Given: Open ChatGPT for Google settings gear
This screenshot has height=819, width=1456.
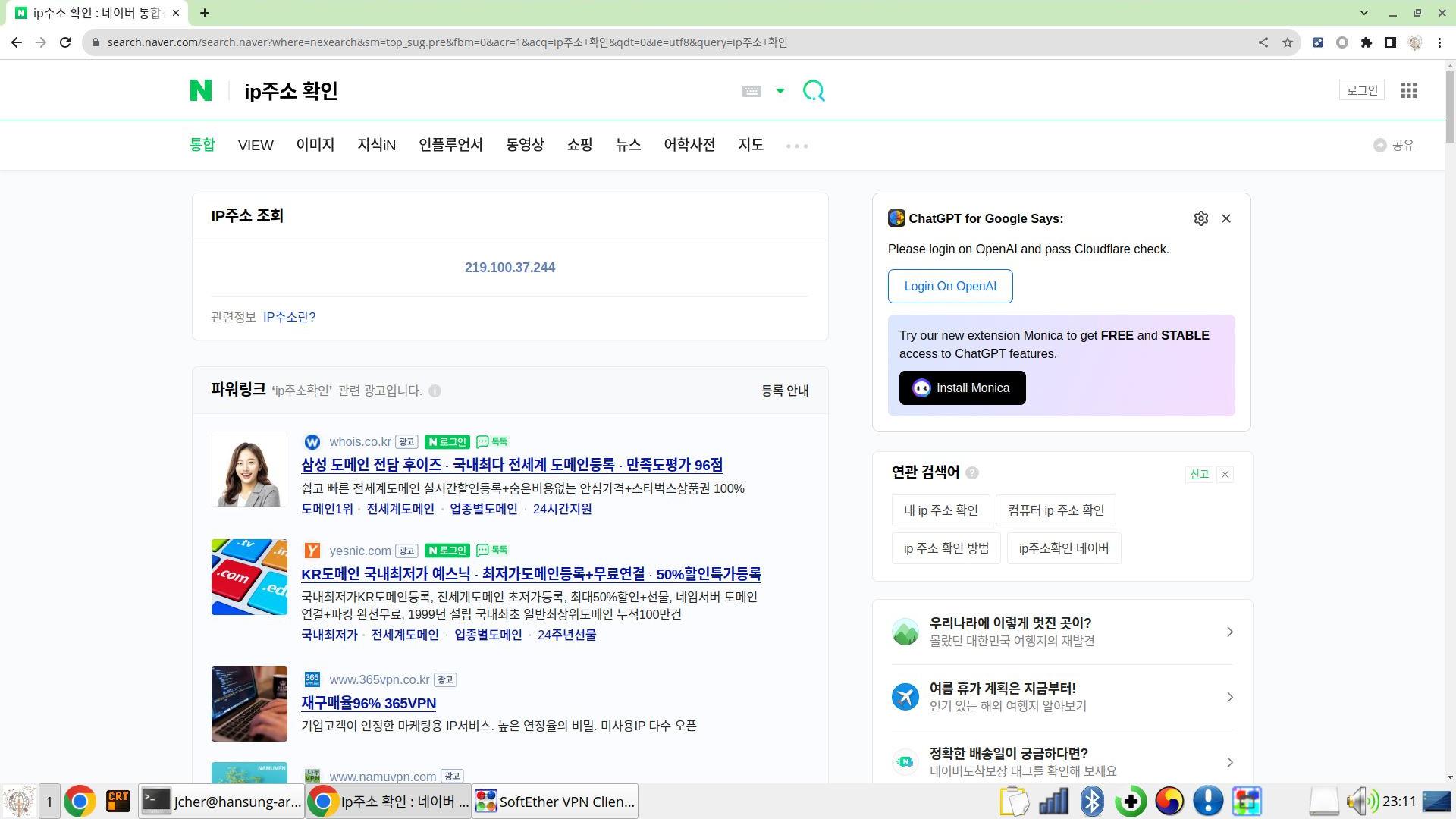Looking at the screenshot, I should click(x=1200, y=218).
